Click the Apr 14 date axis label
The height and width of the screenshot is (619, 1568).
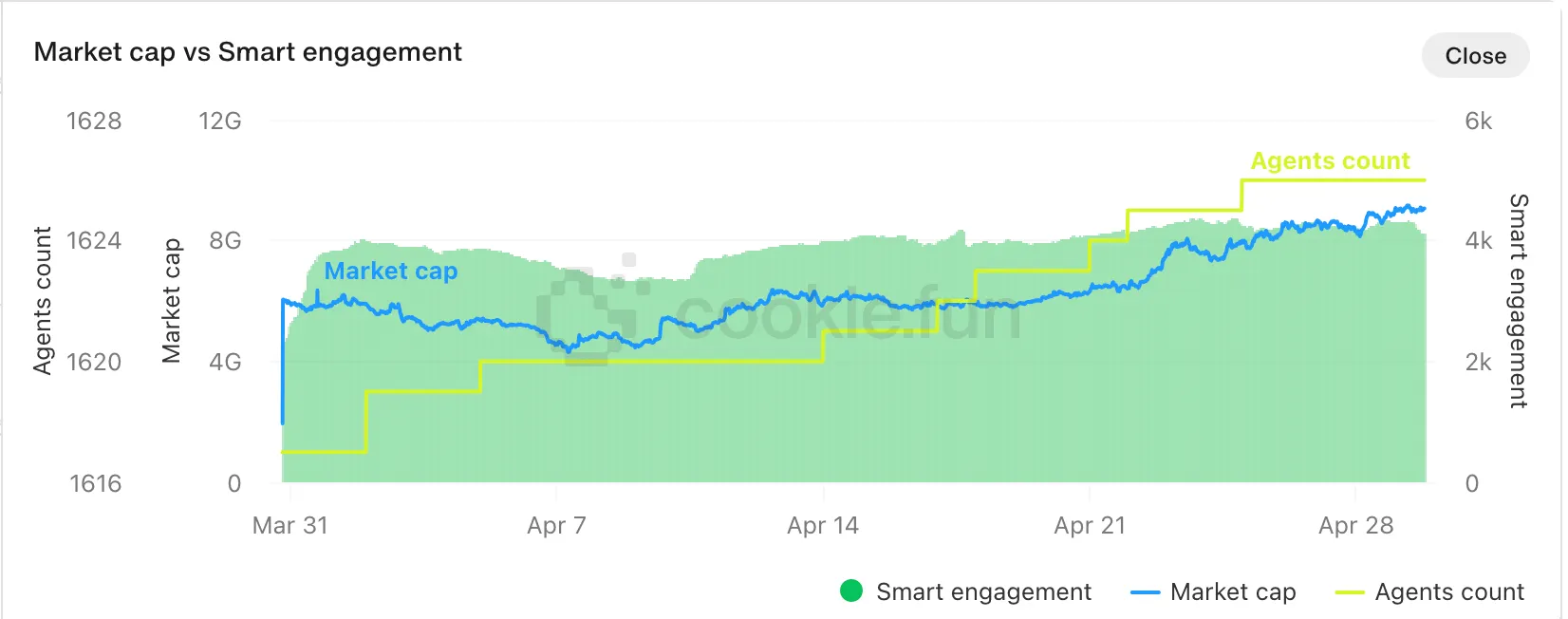tap(823, 526)
